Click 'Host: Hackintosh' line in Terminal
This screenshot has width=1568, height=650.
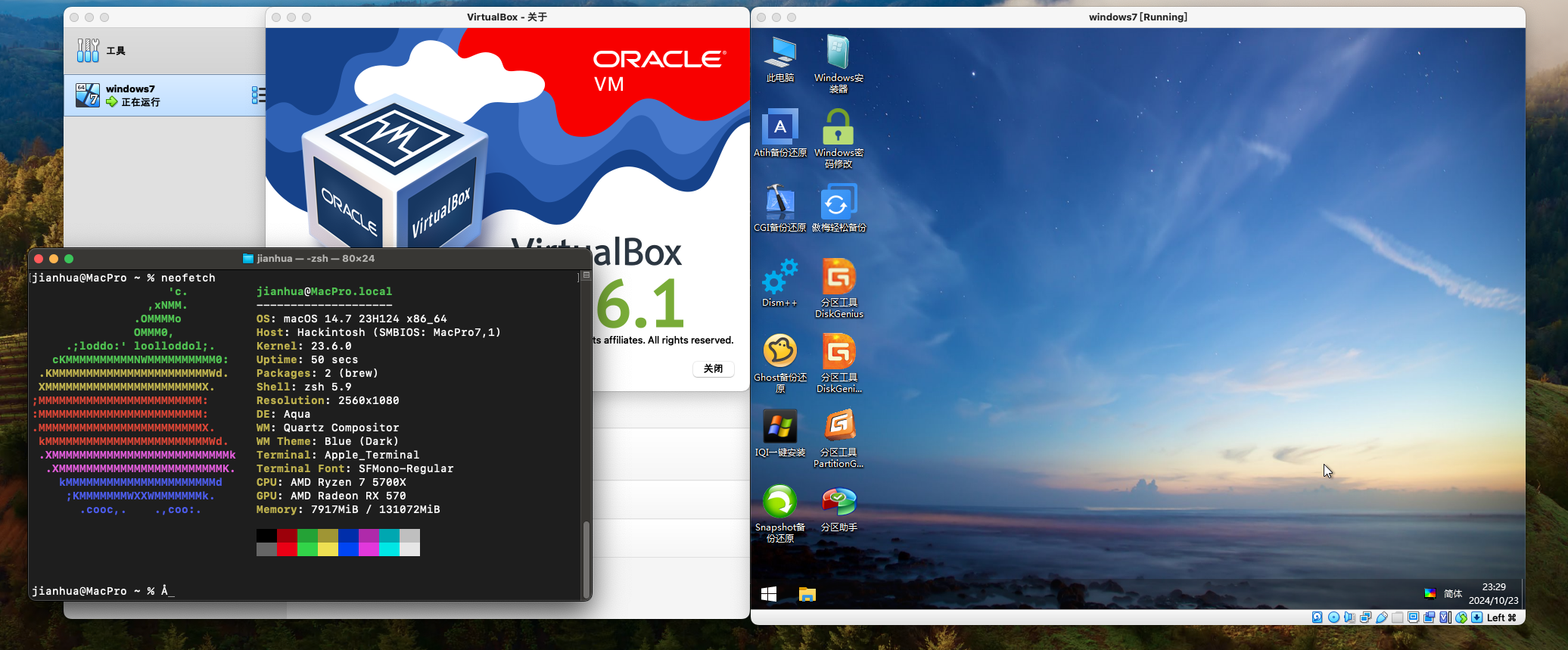378,332
